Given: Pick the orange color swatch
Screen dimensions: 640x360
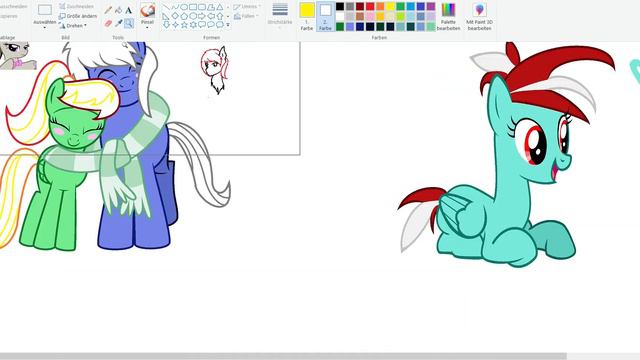Looking at the screenshot, I should [380, 6].
